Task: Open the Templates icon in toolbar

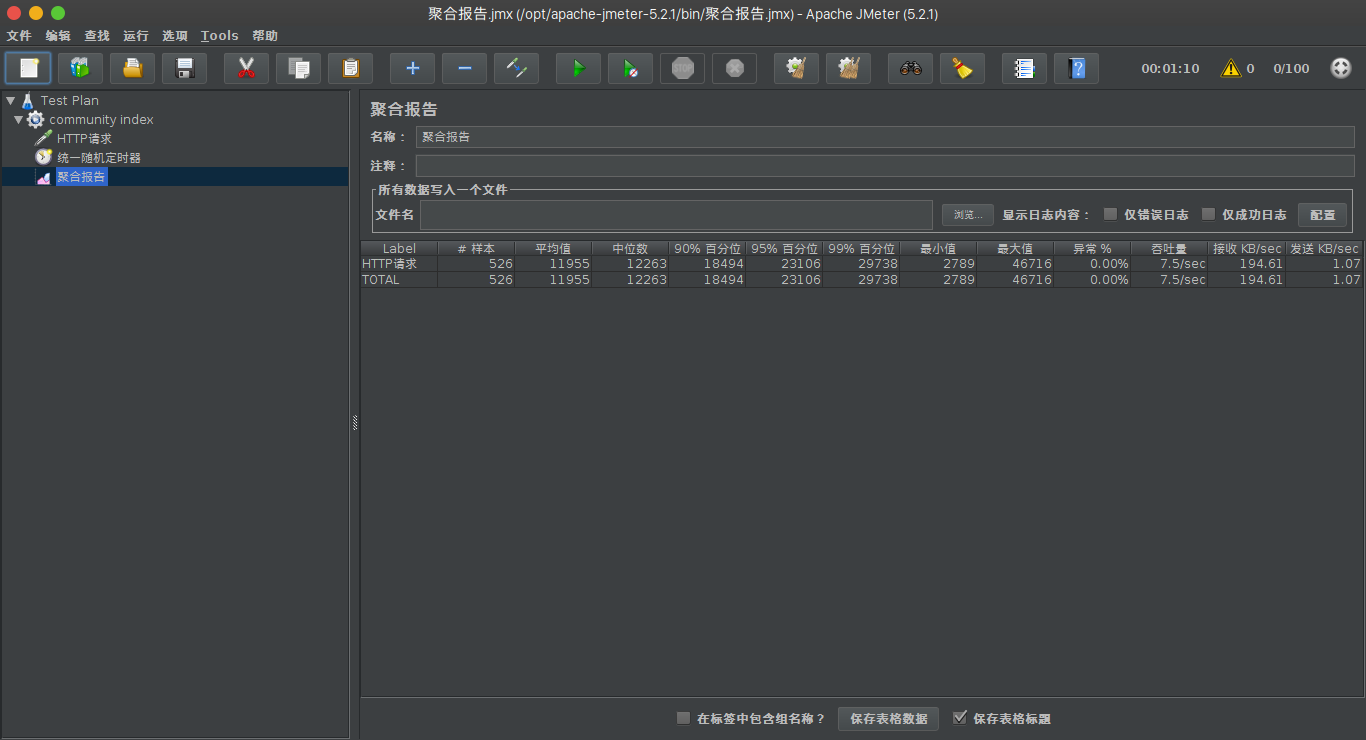Action: [80, 68]
